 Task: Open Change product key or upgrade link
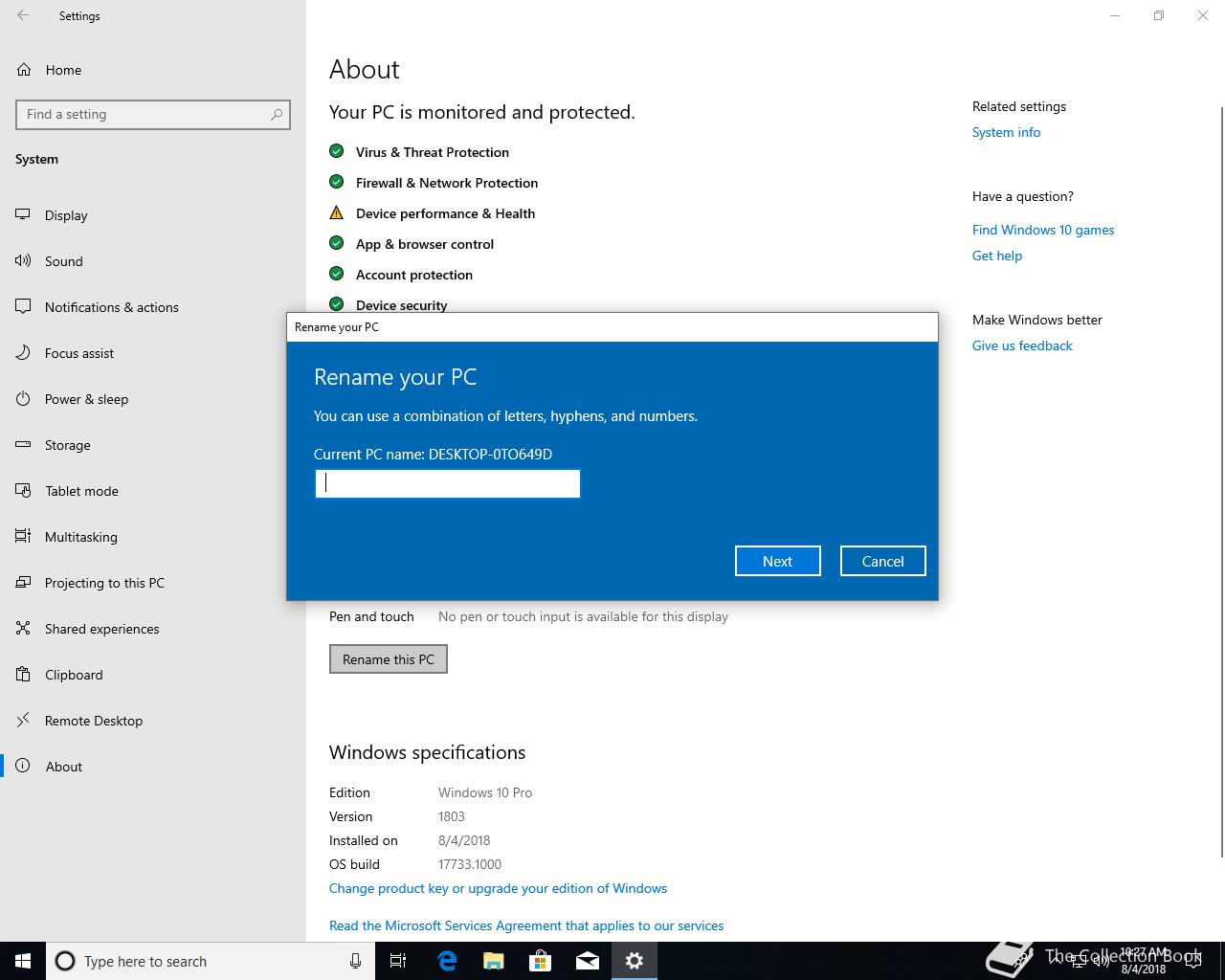(498, 888)
